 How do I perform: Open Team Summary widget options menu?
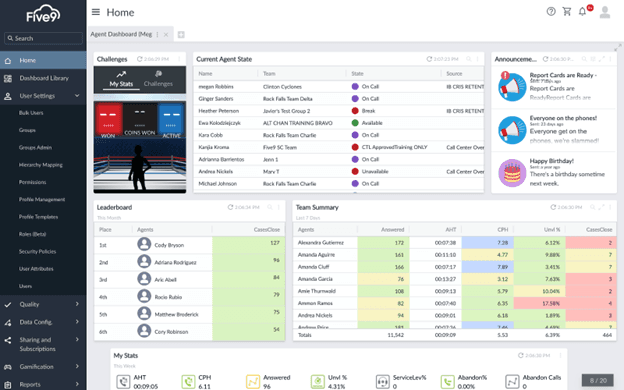click(610, 207)
